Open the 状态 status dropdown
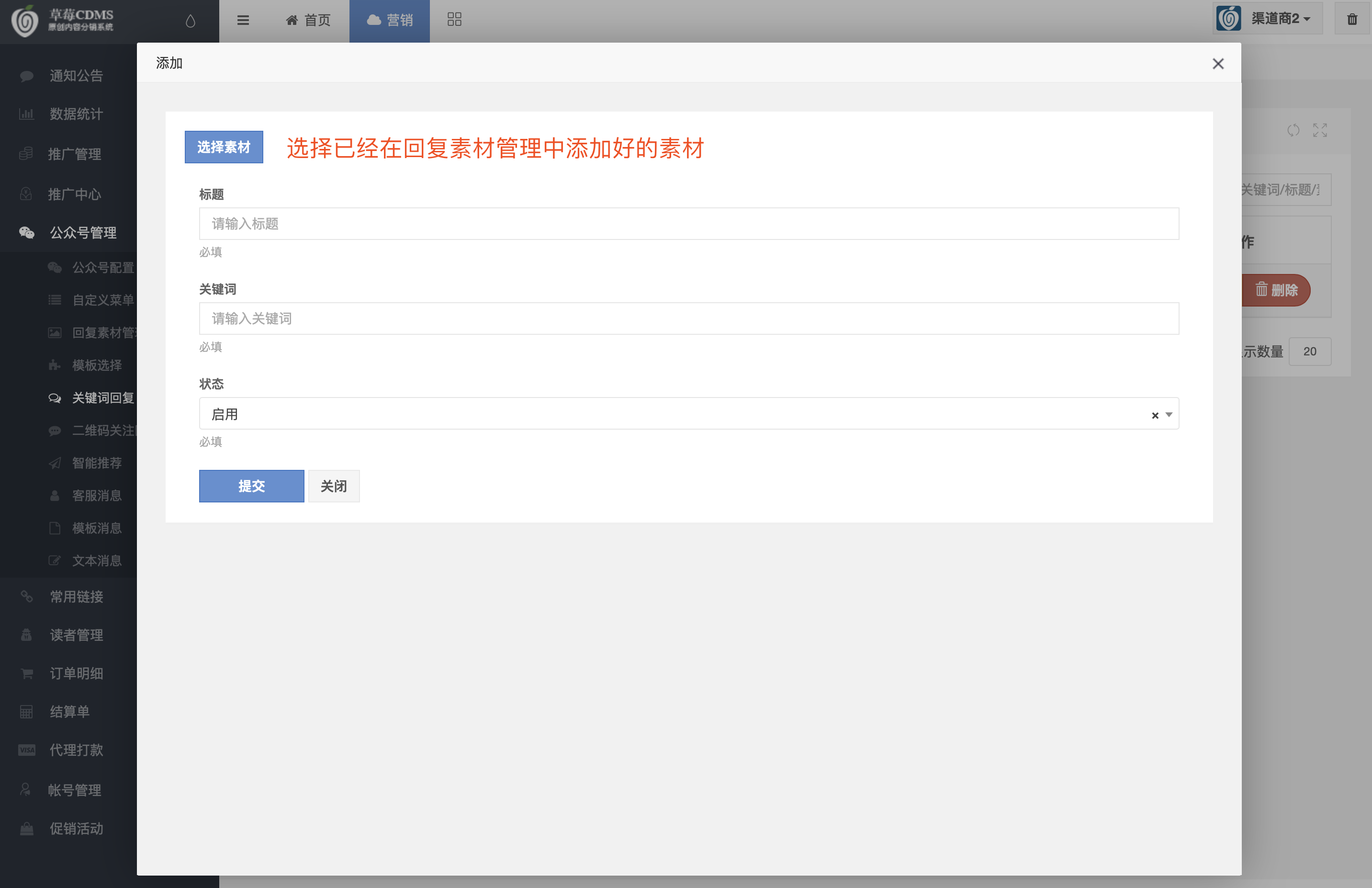Viewport: 1372px width, 888px height. [x=688, y=414]
